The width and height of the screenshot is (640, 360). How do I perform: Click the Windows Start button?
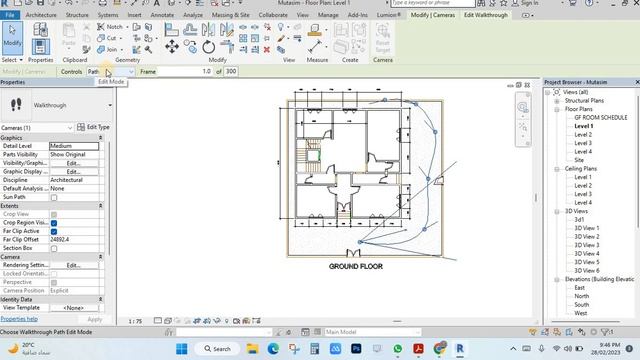coord(182,349)
